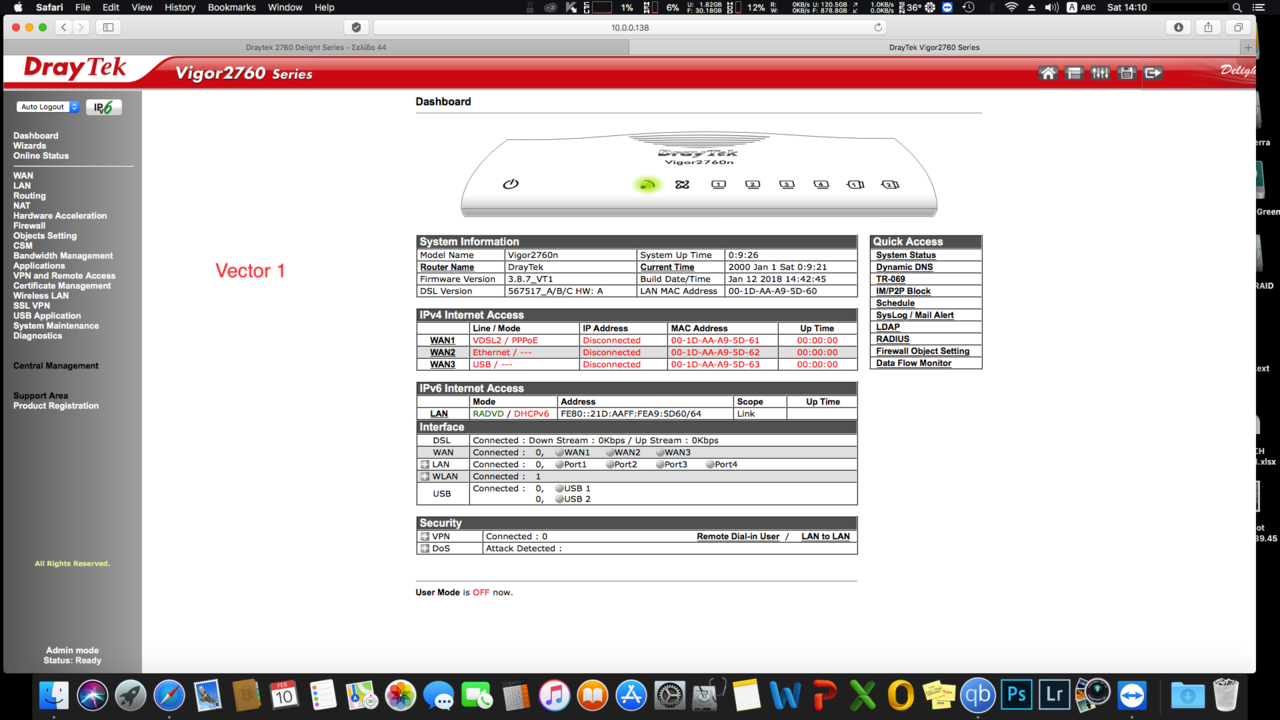Open the layout icon next to Home
The height and width of the screenshot is (720, 1280).
[1074, 73]
